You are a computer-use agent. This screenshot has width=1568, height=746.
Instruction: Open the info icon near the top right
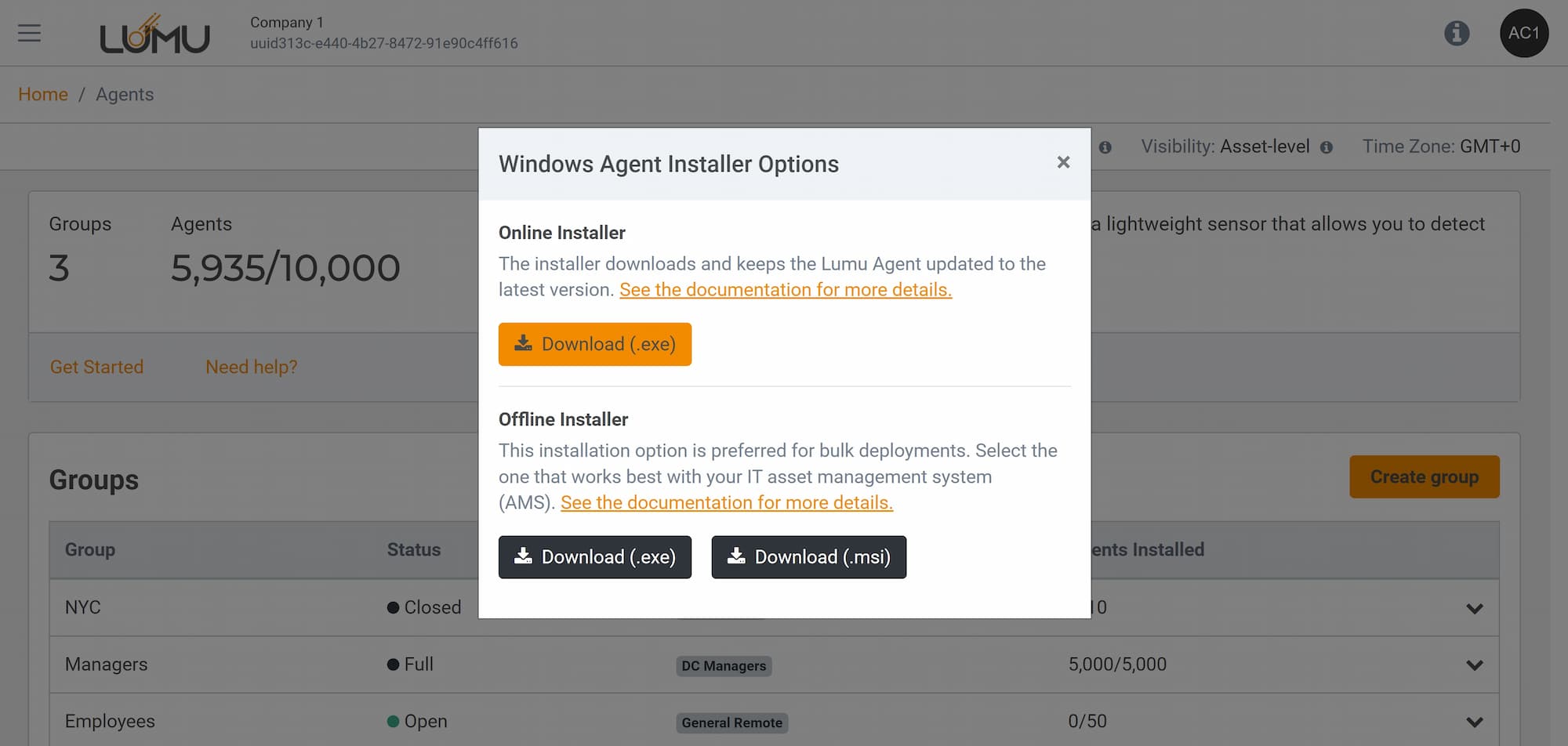click(1457, 33)
